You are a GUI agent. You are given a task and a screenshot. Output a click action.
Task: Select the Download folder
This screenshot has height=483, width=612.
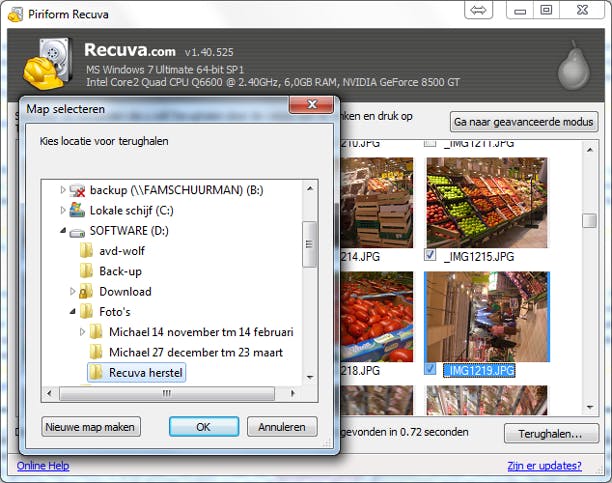tap(125, 292)
